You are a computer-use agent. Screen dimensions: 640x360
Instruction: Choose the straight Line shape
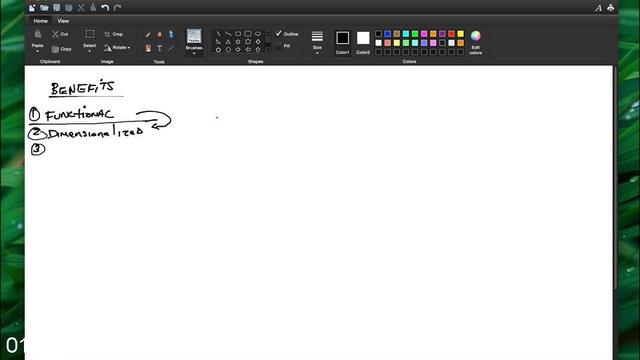[x=218, y=34]
